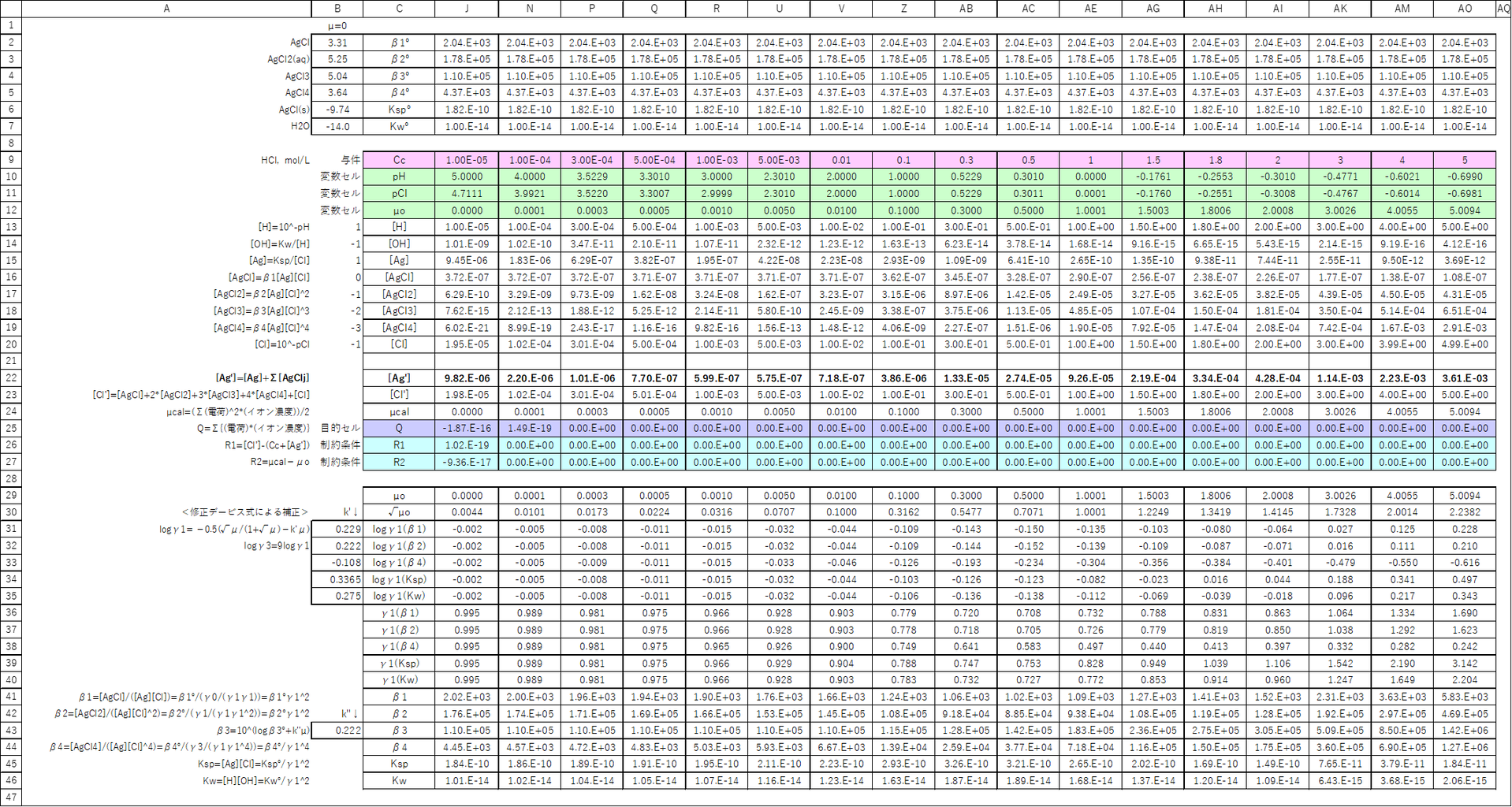Select the H2O label cell

[166, 126]
